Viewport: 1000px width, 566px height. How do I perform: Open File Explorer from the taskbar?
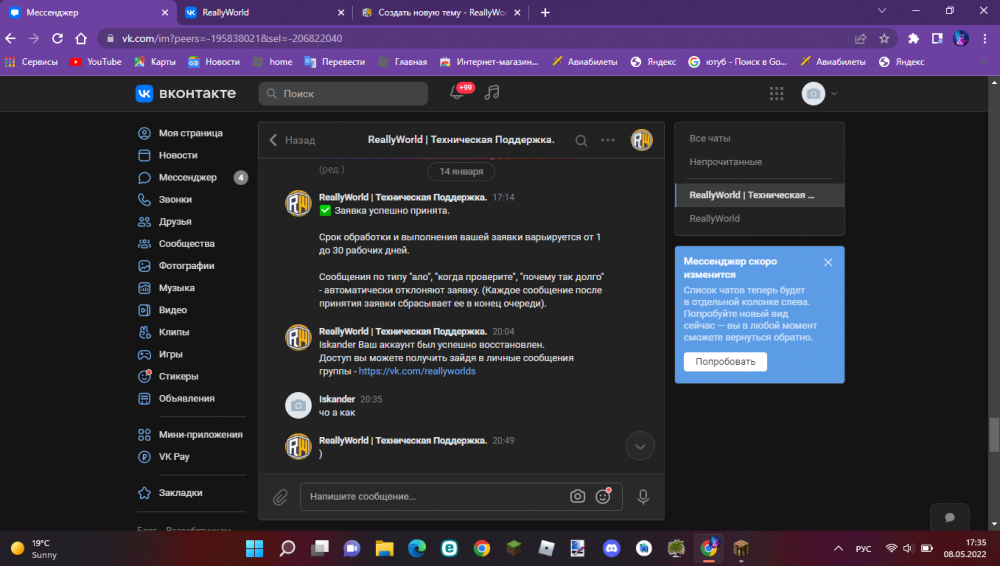point(385,548)
